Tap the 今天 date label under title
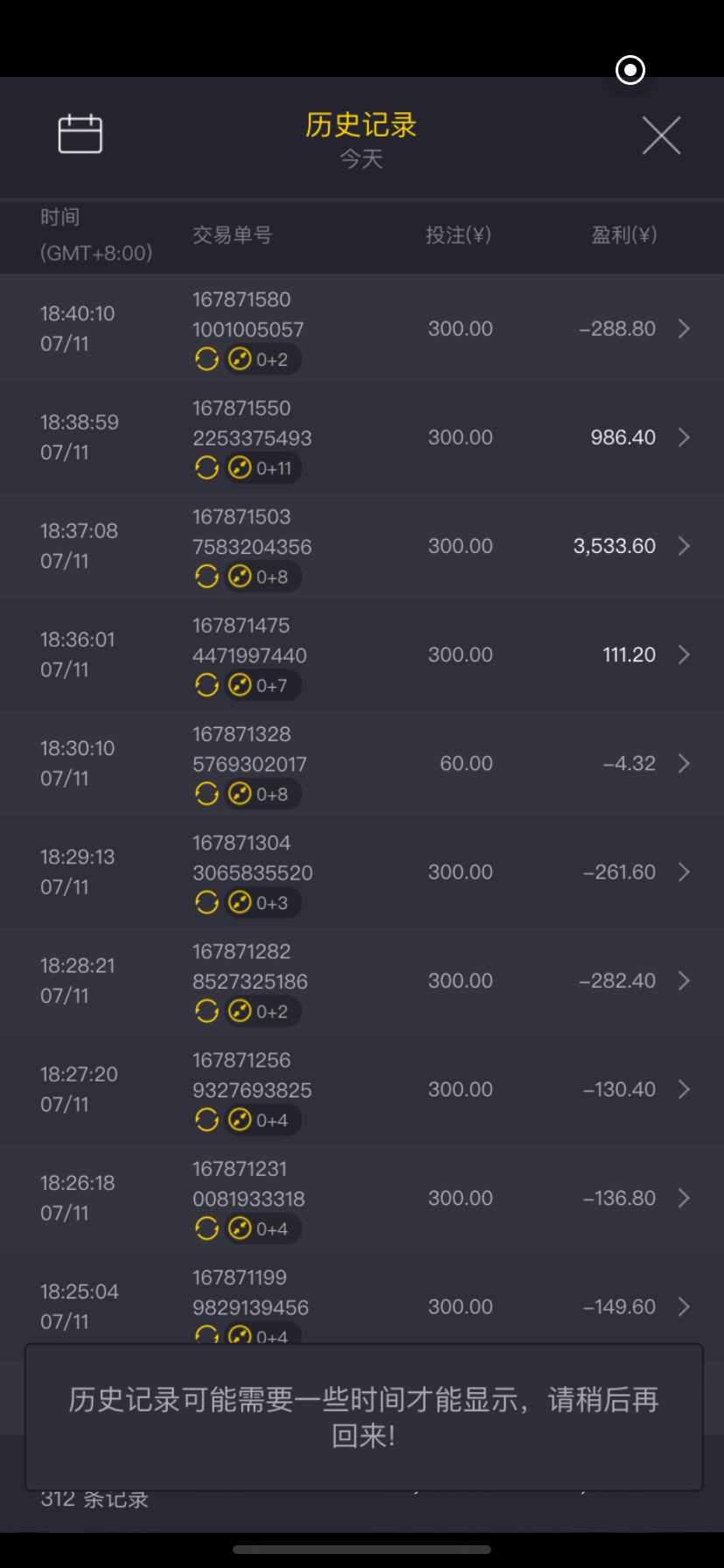Viewport: 724px width, 1568px height. tap(361, 159)
